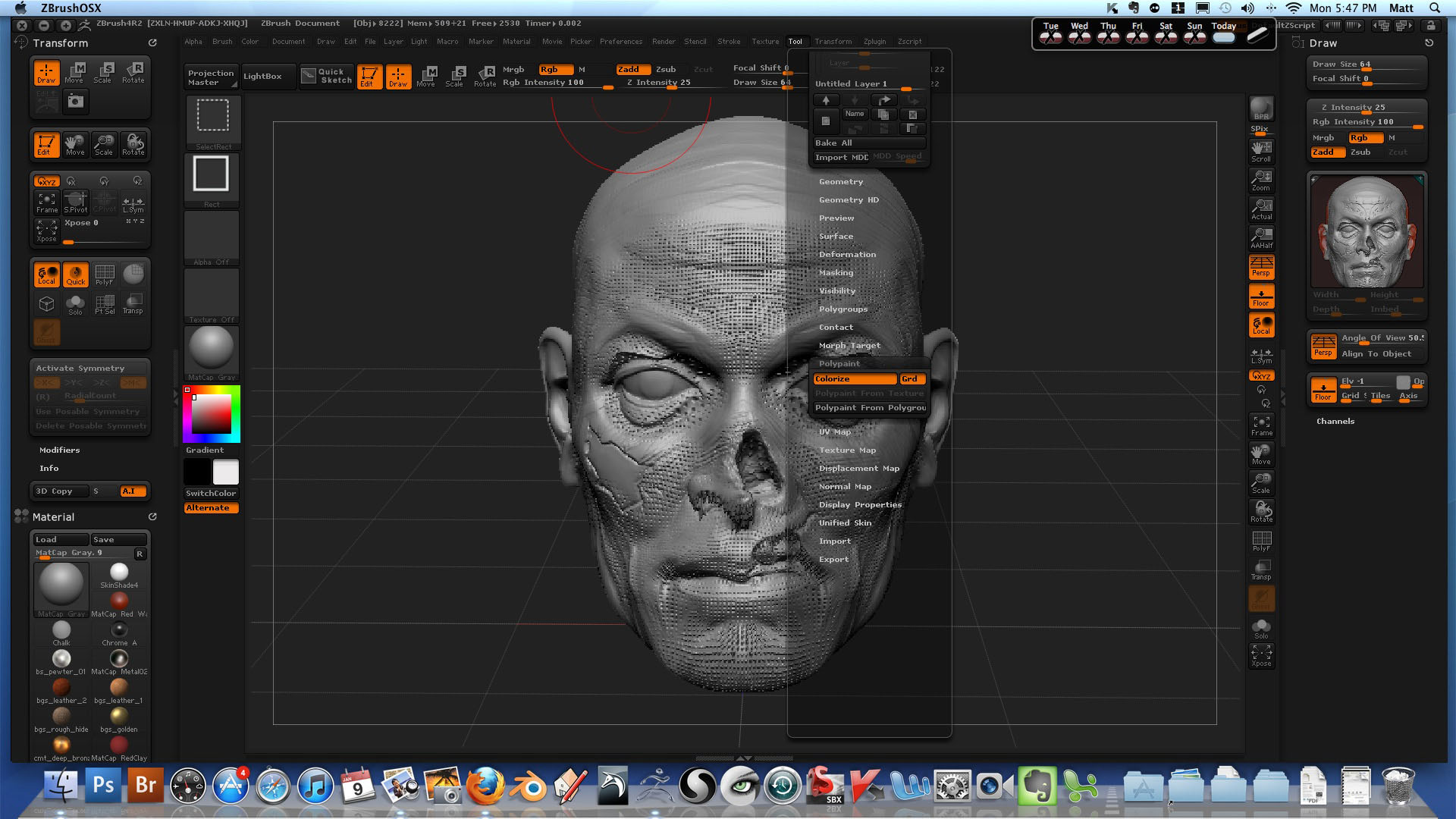Screen dimensions: 1456x819
Task: Expand the Displacement Map section
Action: pos(858,469)
